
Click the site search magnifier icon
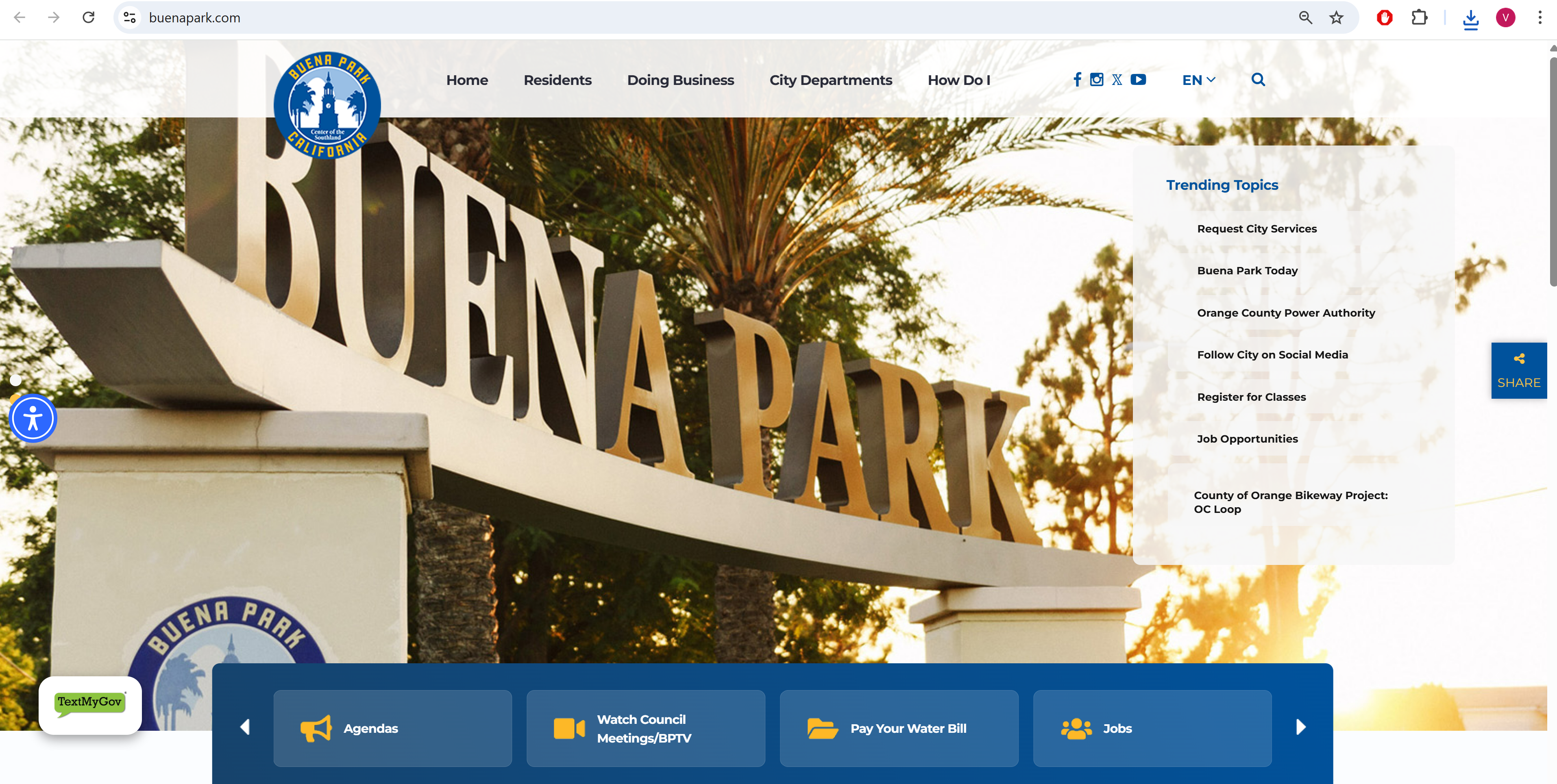(x=1258, y=80)
